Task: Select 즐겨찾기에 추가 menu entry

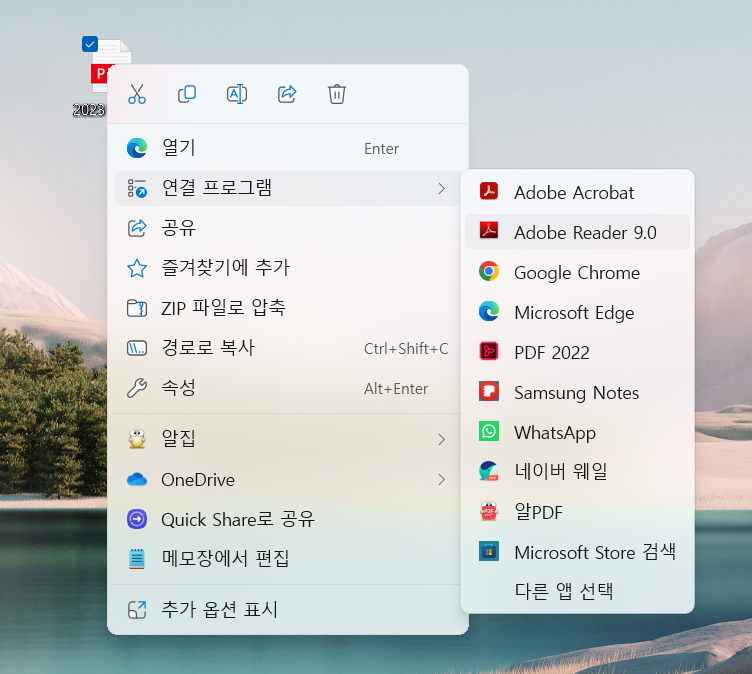Action: (287, 268)
